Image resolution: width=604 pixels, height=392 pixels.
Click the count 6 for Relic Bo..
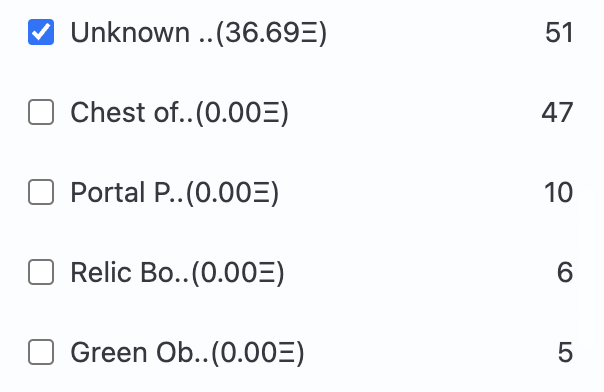[565, 272]
